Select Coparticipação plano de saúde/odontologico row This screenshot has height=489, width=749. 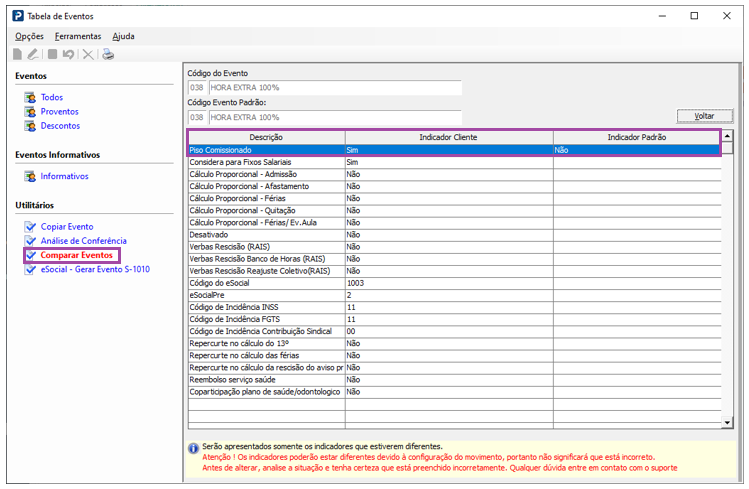point(454,392)
